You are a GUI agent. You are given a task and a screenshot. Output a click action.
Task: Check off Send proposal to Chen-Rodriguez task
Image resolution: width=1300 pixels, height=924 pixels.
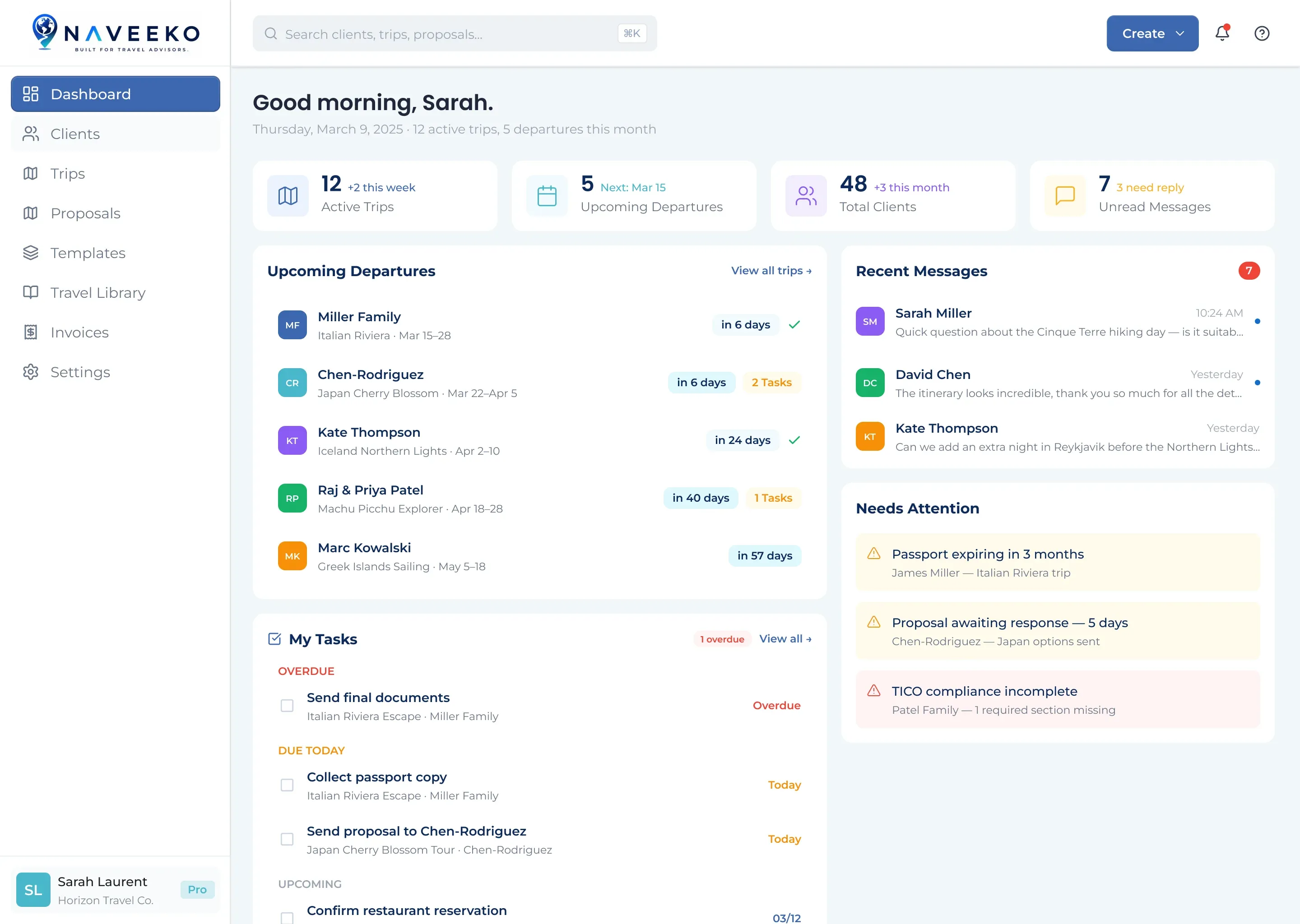pyautogui.click(x=287, y=839)
